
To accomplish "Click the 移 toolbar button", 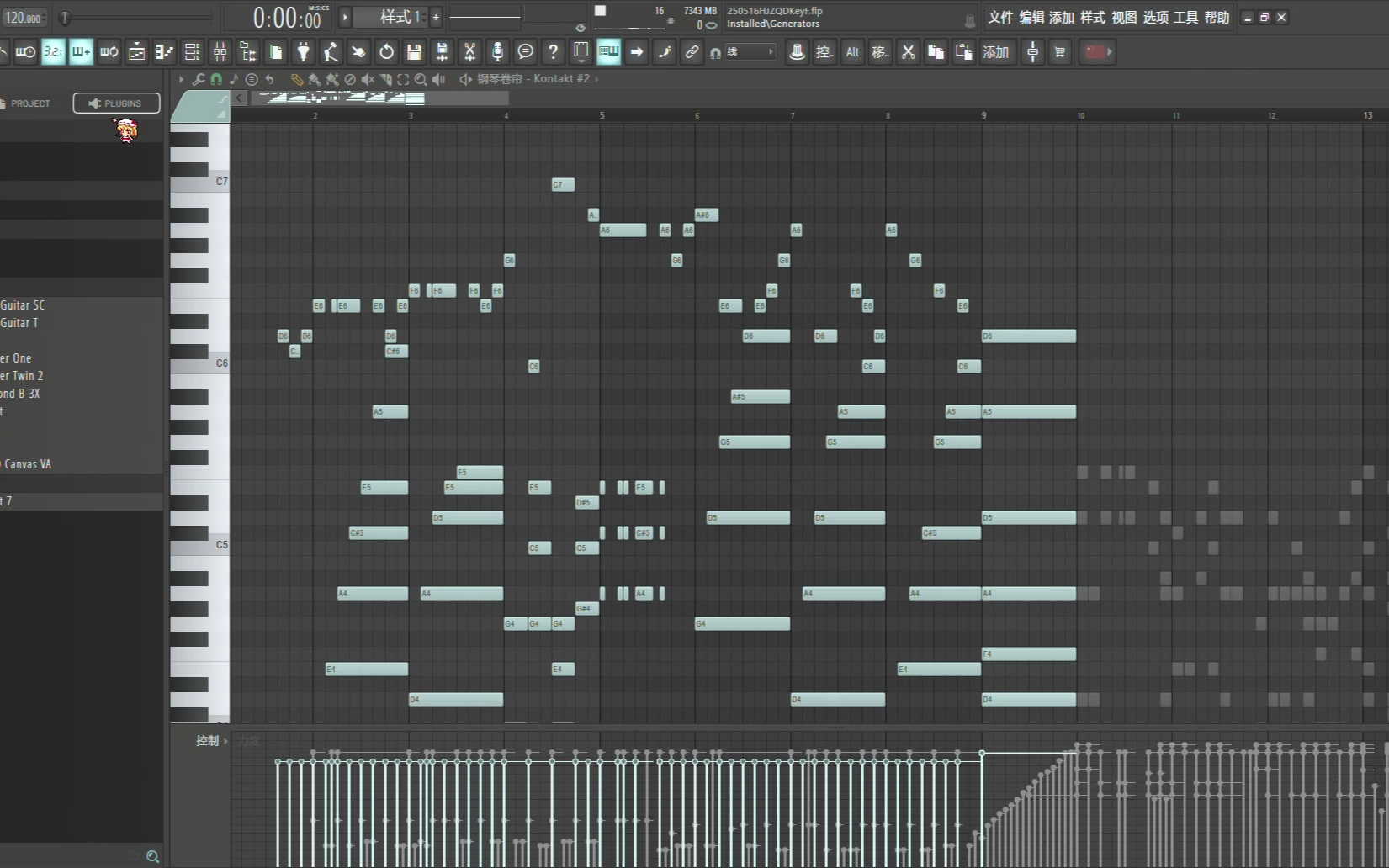I will coord(880,52).
